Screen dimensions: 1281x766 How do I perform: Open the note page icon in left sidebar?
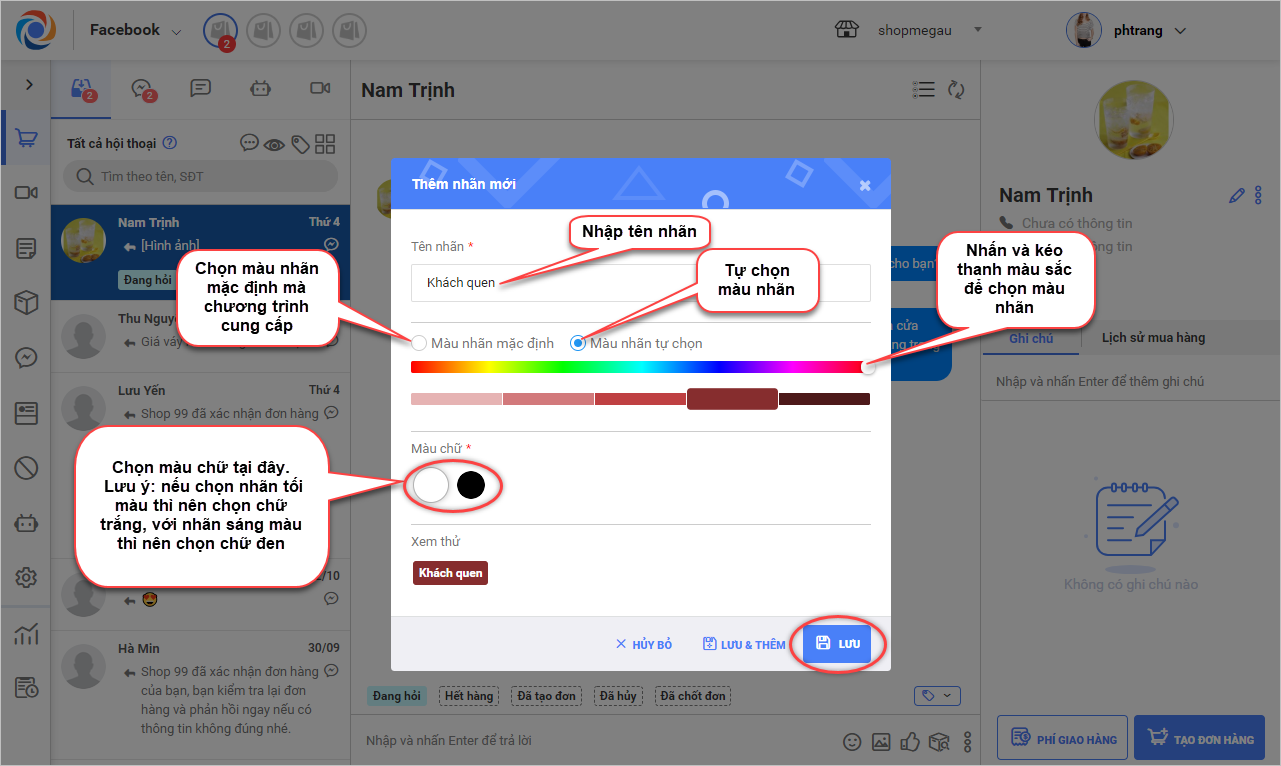[x=26, y=248]
